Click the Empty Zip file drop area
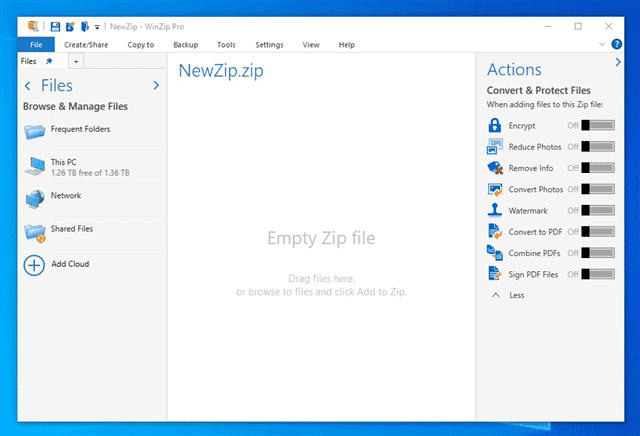This screenshot has width=640, height=436. [x=321, y=238]
